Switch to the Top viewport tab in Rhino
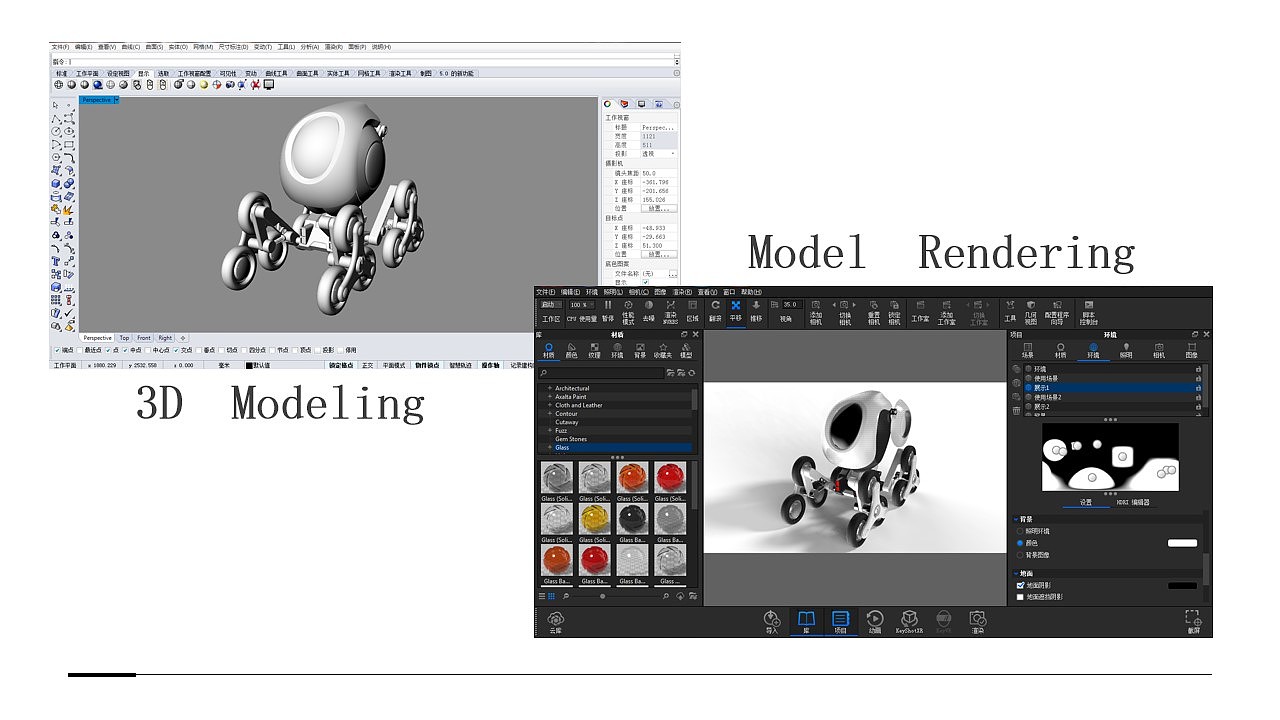The height and width of the screenshot is (720, 1280). coord(124,338)
